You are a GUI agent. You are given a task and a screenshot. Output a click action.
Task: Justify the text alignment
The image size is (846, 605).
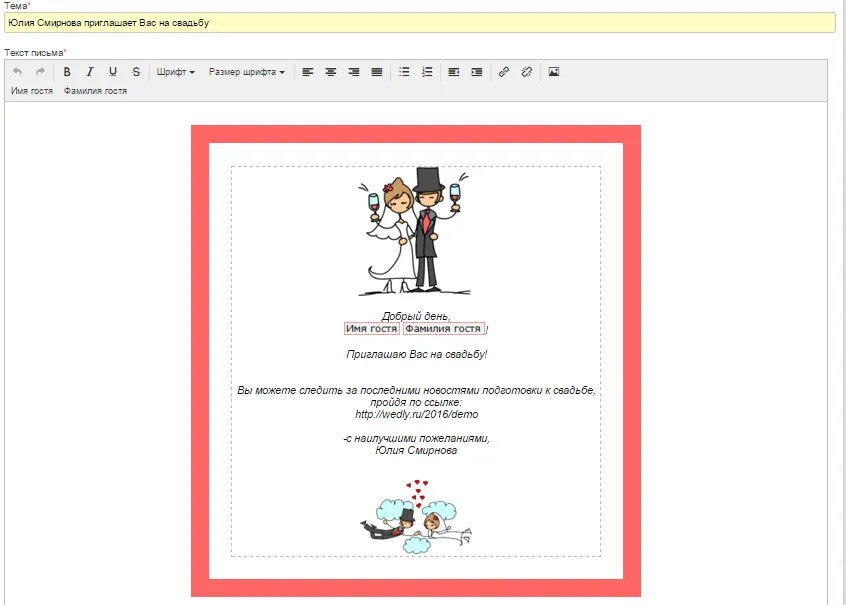tap(377, 72)
